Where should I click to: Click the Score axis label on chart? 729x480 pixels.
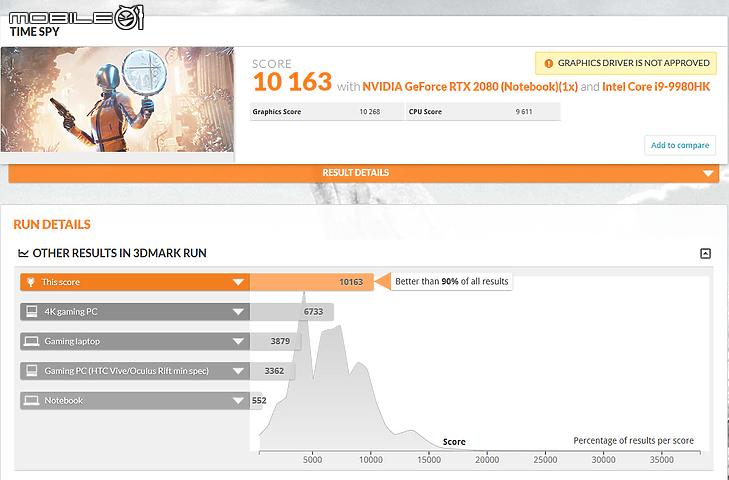(x=454, y=442)
